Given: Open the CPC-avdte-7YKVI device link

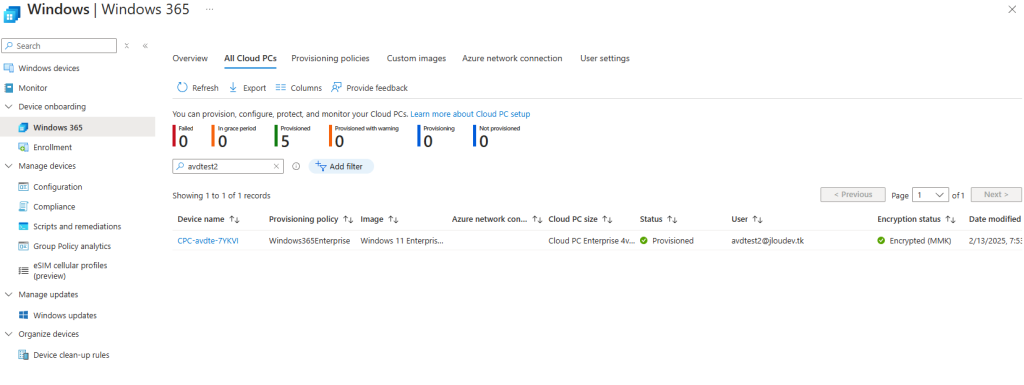Looking at the screenshot, I should (208, 241).
